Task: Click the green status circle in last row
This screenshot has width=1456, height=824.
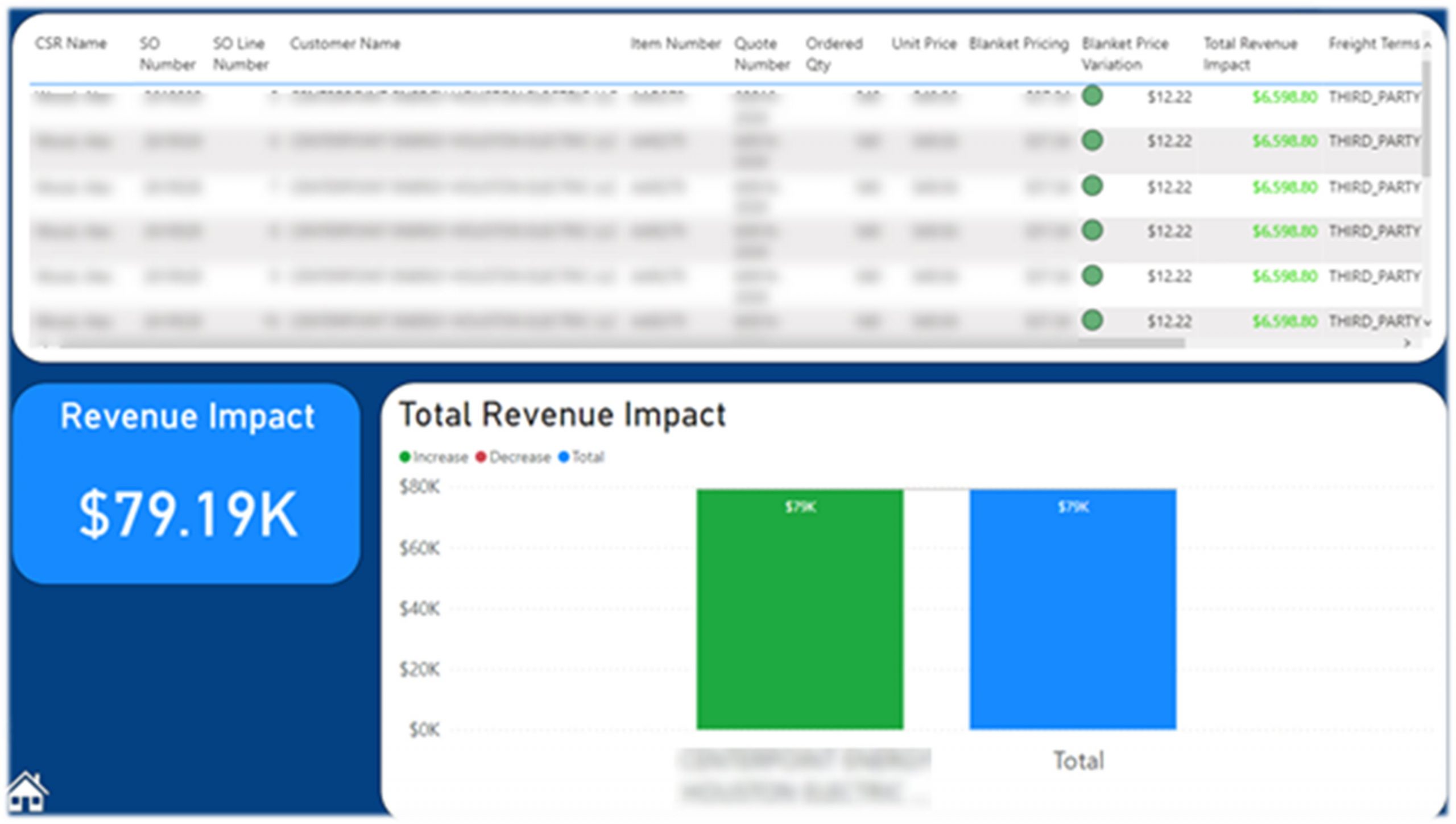Action: pos(1092,320)
